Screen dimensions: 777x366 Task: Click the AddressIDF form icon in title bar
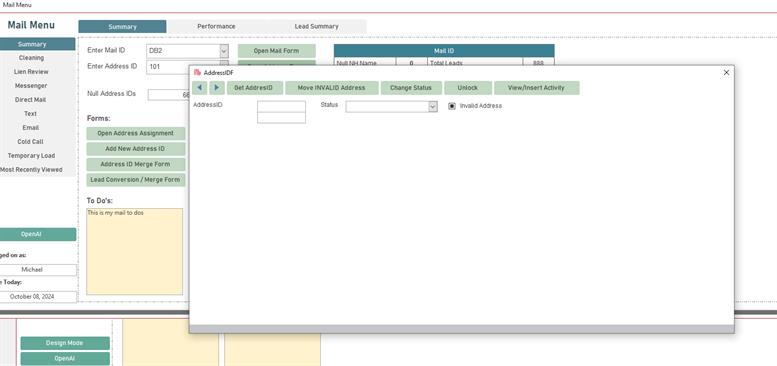pos(198,72)
